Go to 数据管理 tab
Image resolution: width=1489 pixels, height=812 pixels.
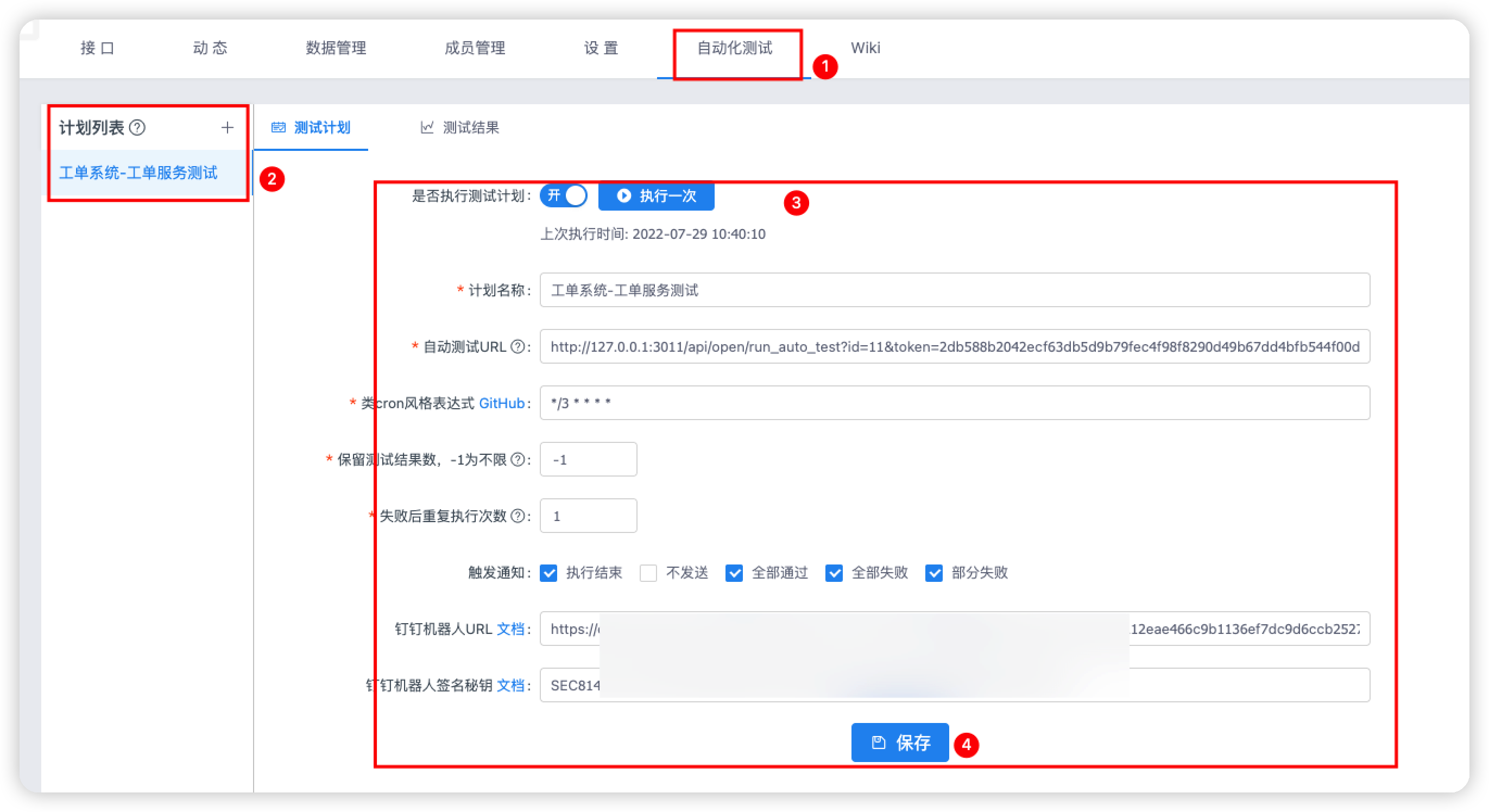[336, 48]
